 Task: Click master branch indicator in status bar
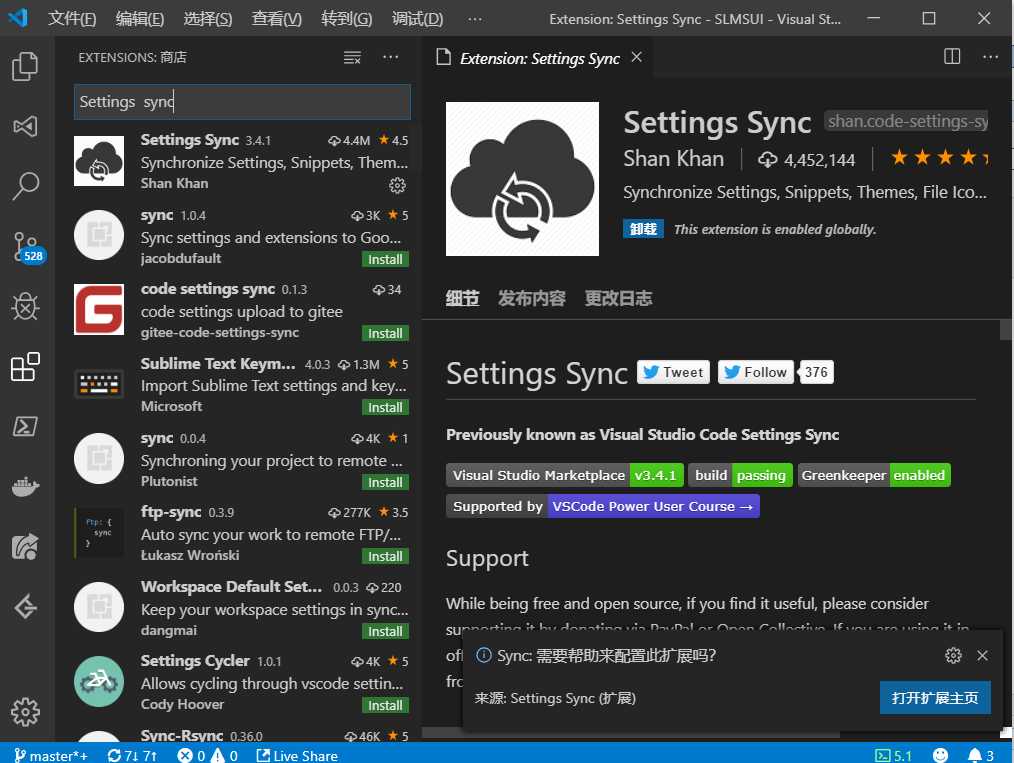tap(50, 755)
